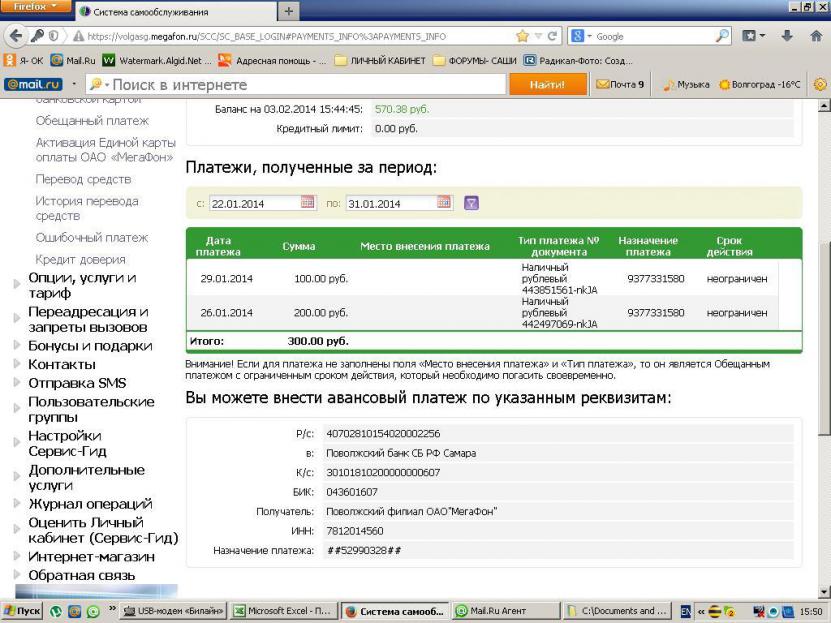Viewport: 831px width, 623px height.
Task: Click the Firefox downloads arrow icon
Action: (786, 36)
